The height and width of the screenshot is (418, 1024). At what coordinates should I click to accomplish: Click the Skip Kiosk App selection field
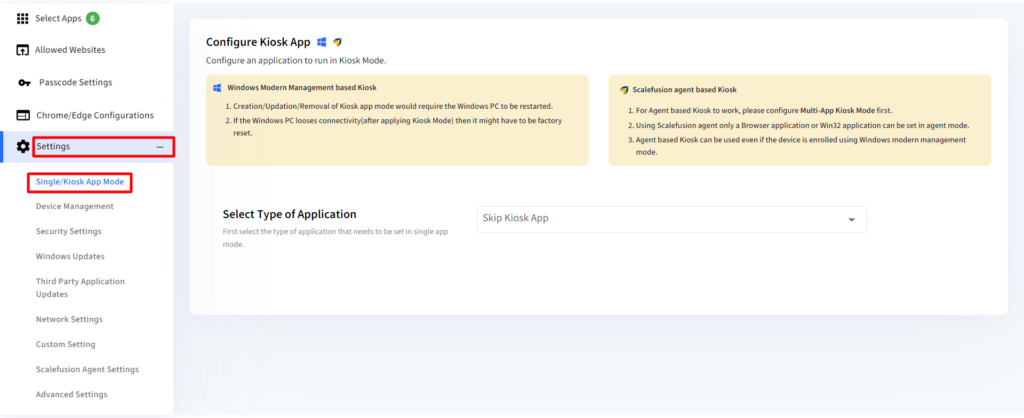pyautogui.click(x=671, y=219)
